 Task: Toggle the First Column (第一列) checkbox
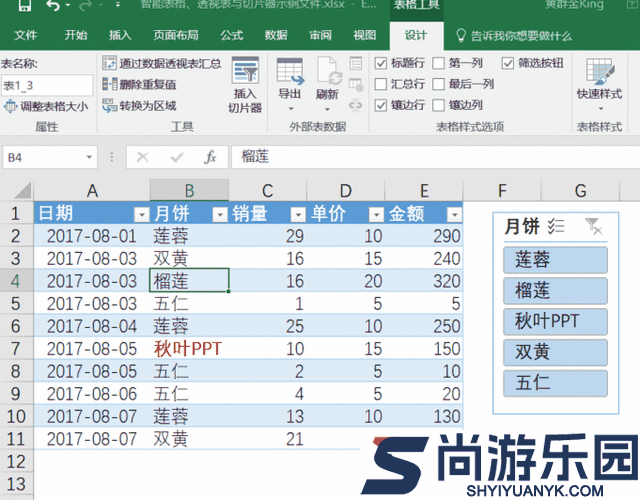click(x=438, y=63)
